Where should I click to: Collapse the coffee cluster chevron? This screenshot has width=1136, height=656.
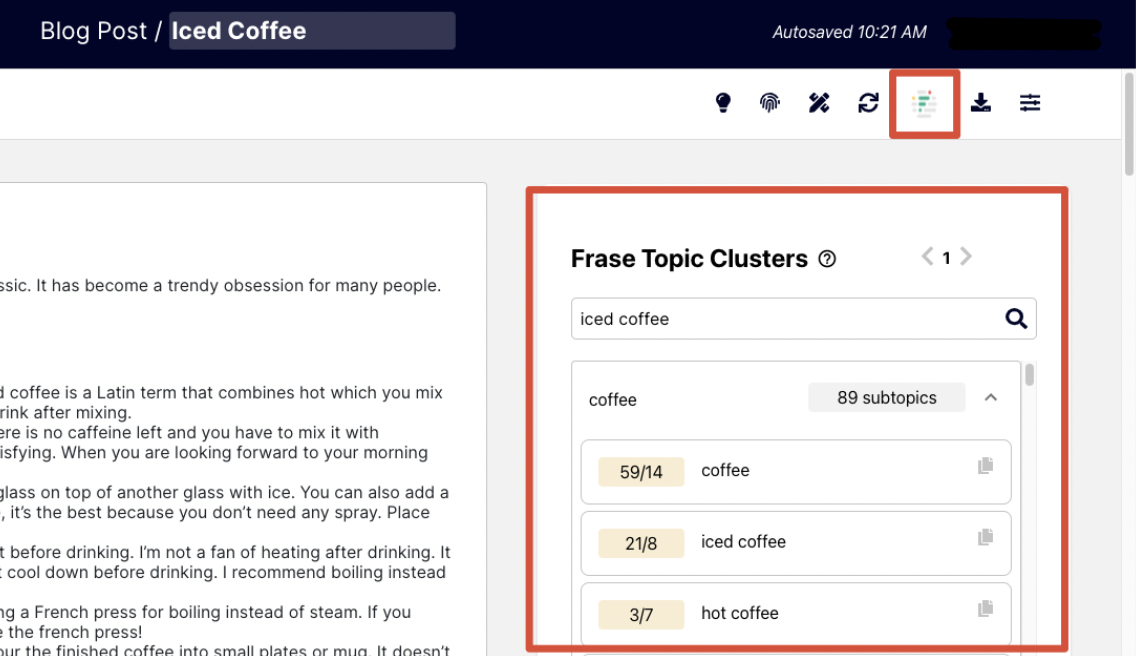[x=990, y=398]
